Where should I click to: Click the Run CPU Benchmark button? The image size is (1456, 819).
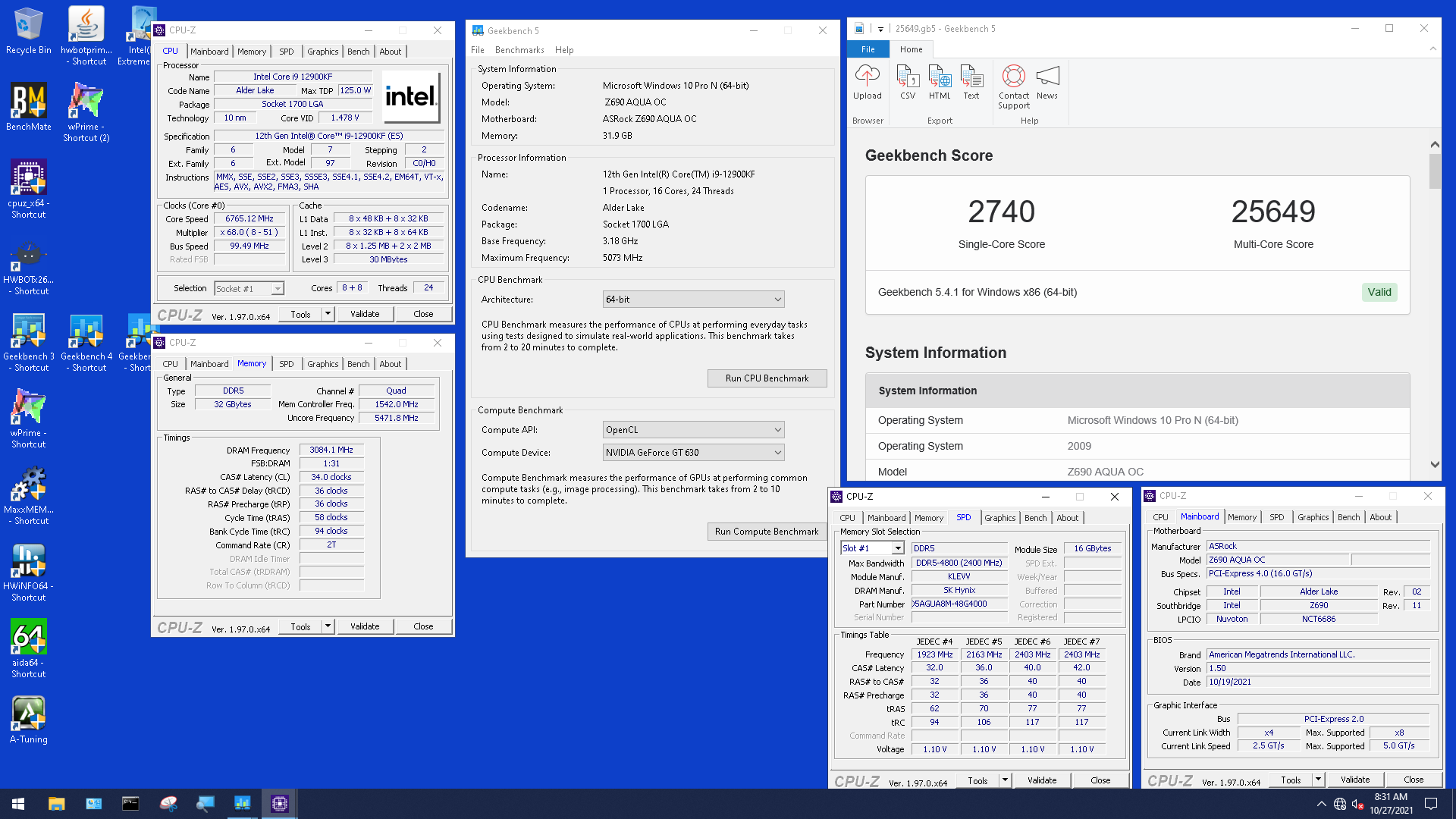point(767,378)
